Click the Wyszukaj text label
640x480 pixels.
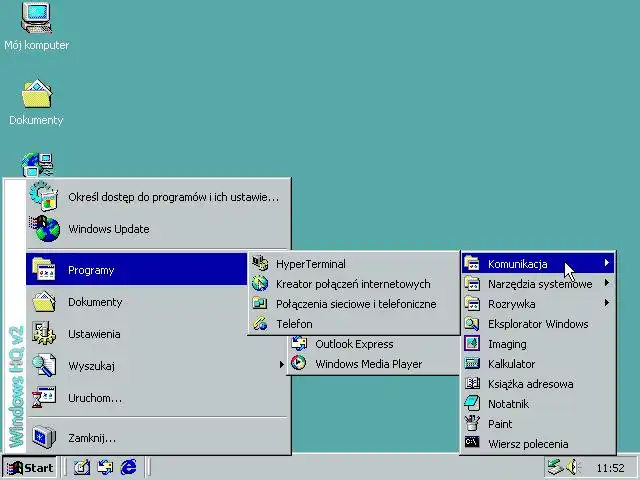[91, 366]
